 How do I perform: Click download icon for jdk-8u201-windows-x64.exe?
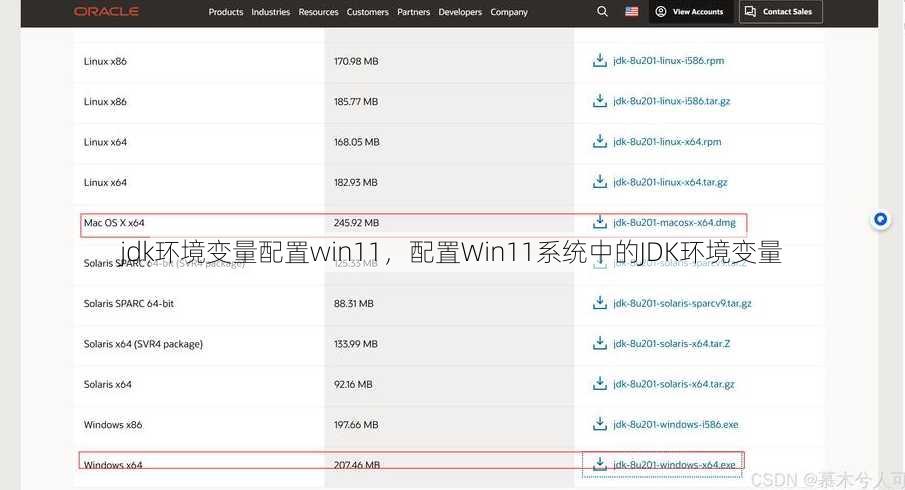[600, 464]
